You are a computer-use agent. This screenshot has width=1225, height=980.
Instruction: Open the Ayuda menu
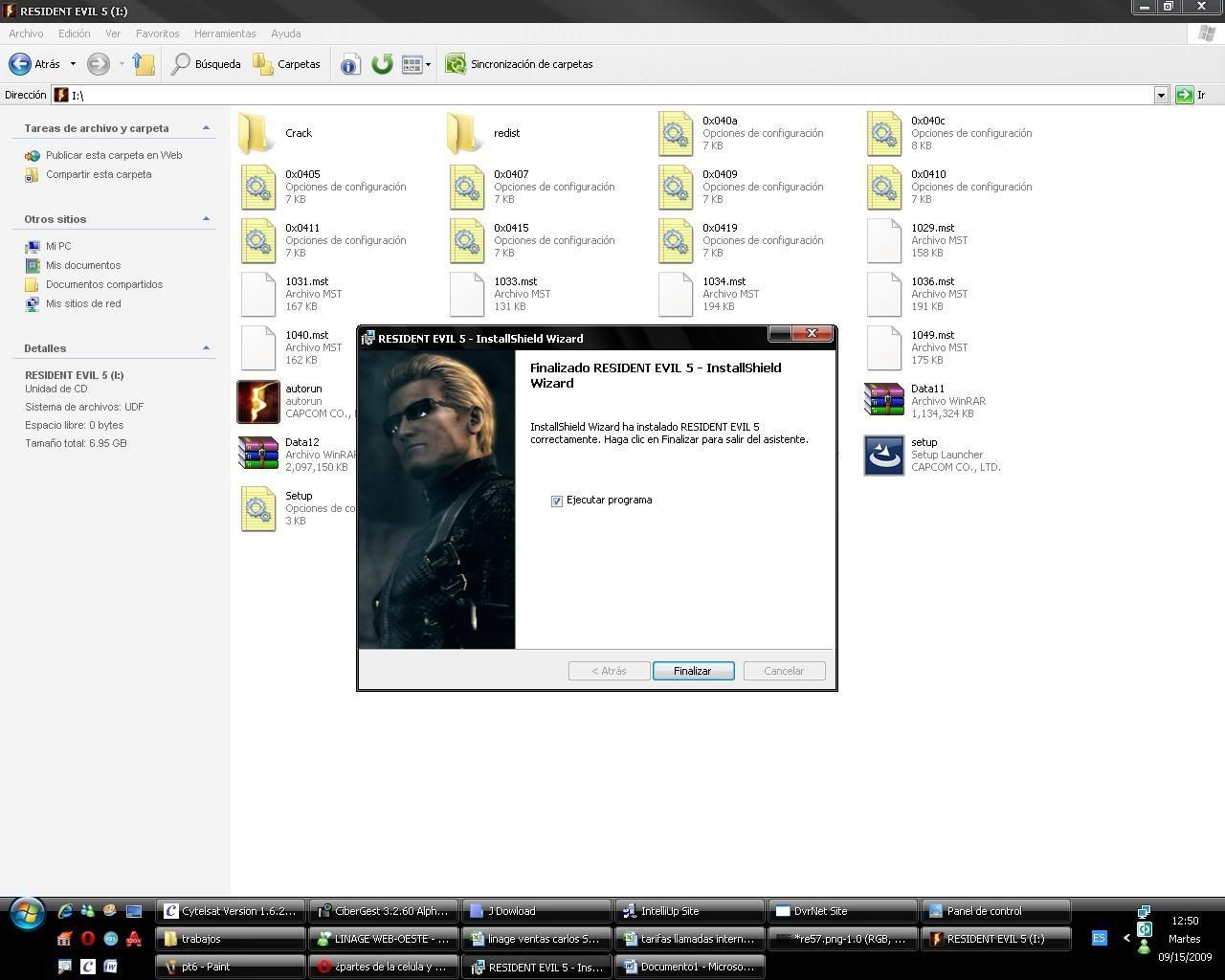(285, 33)
